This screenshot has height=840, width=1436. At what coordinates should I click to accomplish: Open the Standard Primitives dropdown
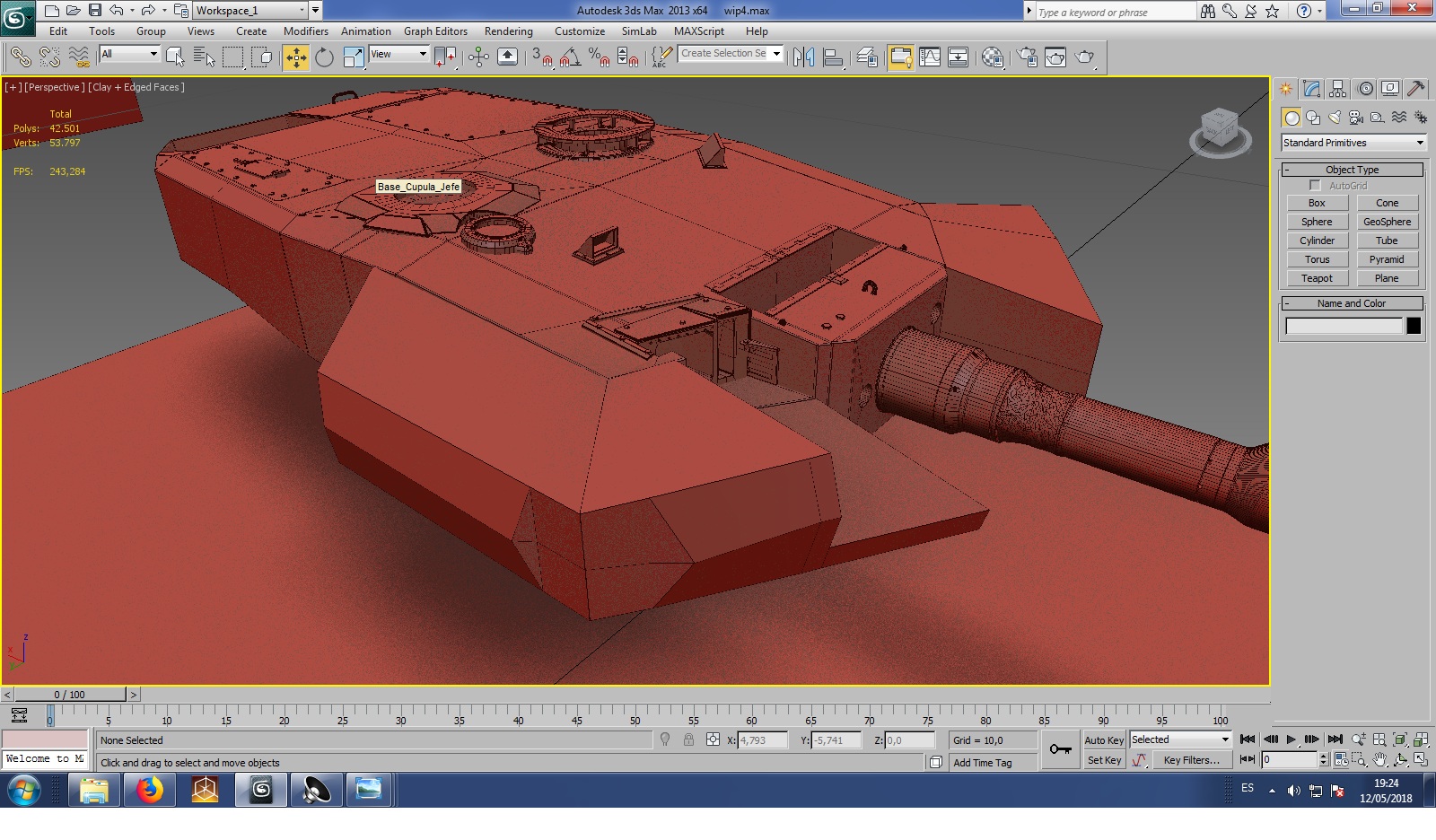1353,143
